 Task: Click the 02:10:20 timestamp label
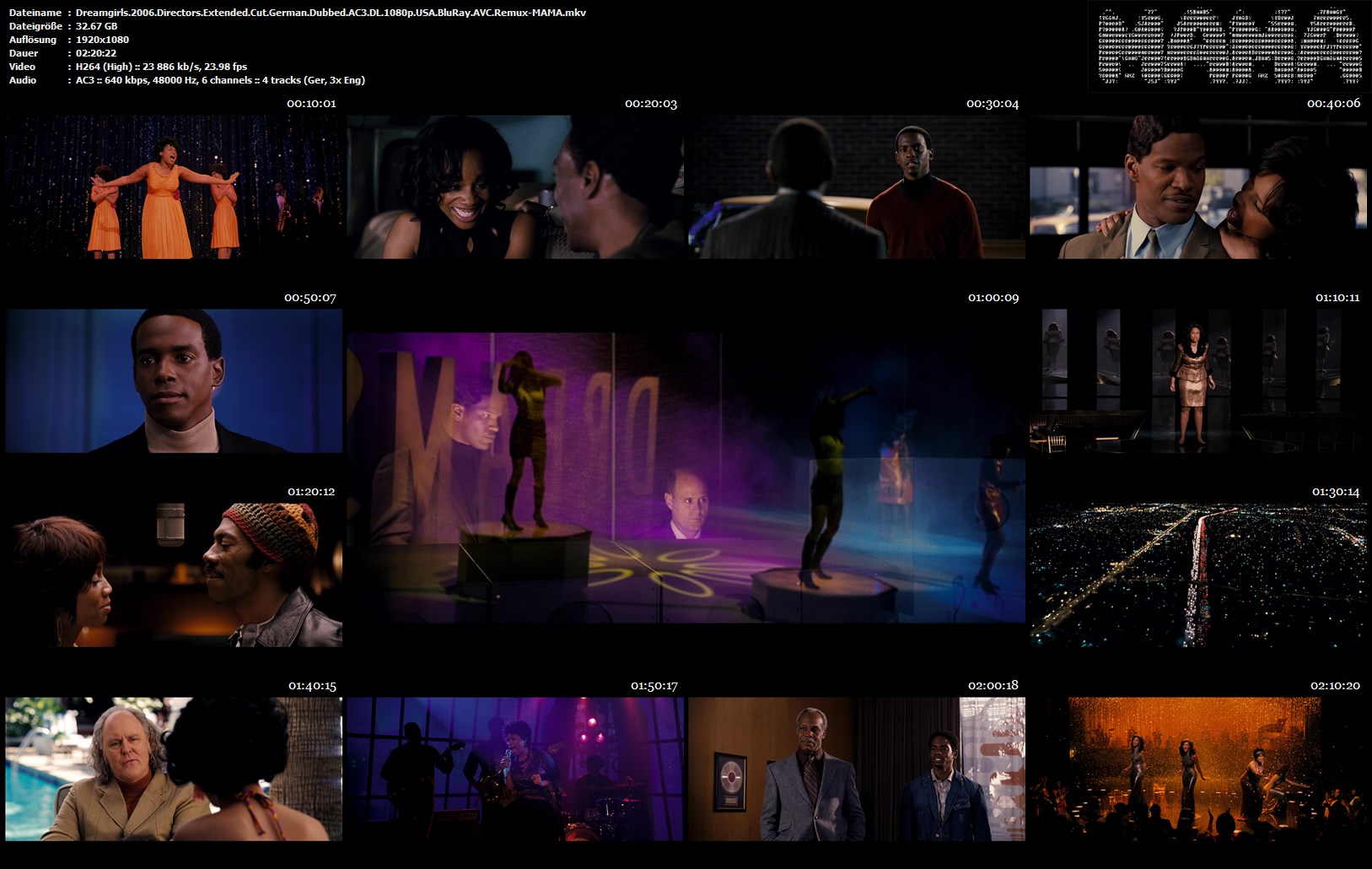point(1335,686)
